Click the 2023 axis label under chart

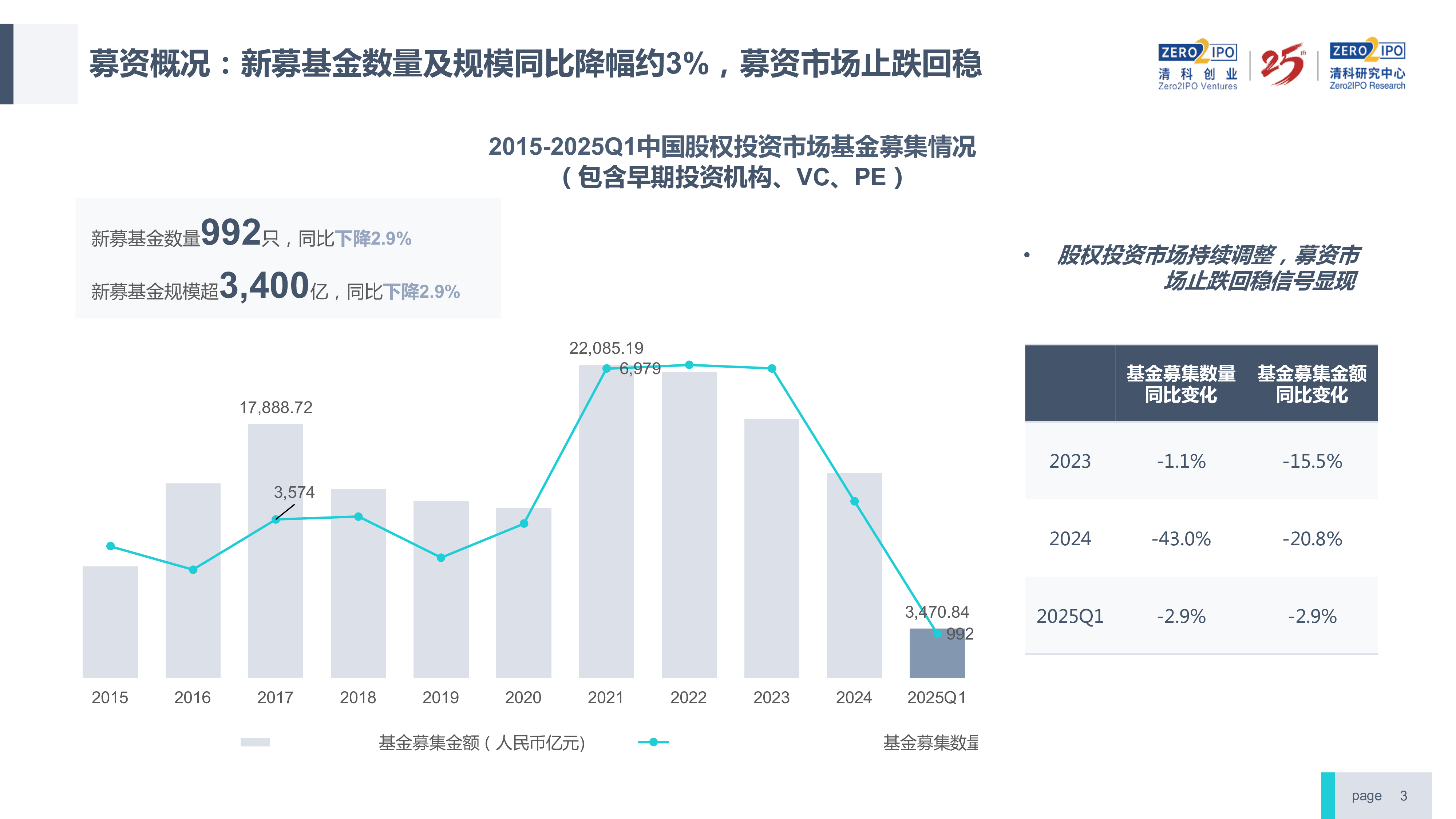click(x=772, y=697)
